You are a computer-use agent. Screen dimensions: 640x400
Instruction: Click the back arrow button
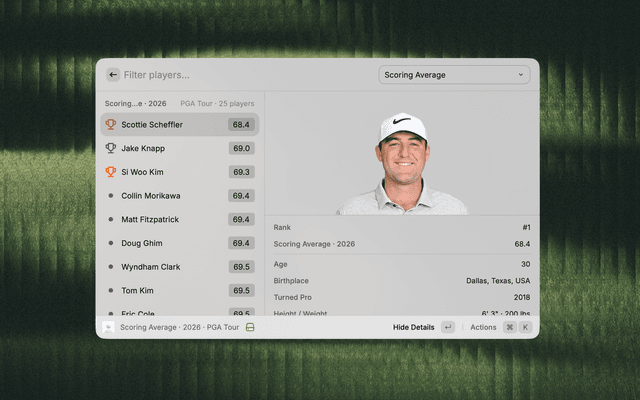pyautogui.click(x=113, y=75)
